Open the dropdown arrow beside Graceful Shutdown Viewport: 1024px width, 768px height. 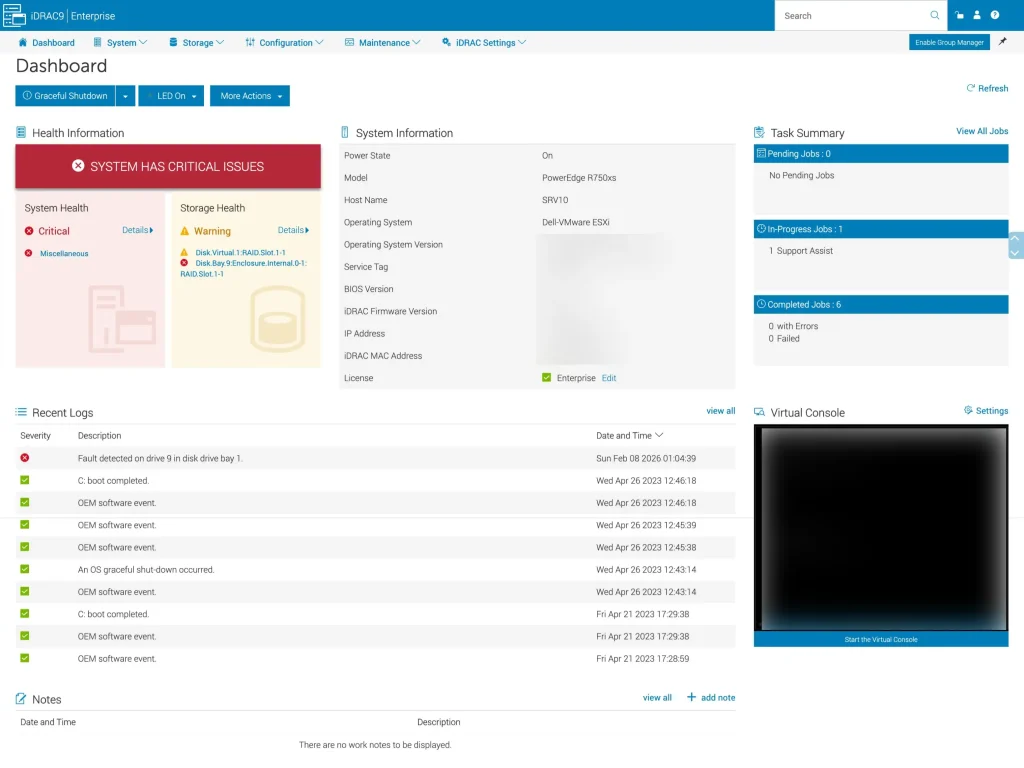(x=126, y=96)
